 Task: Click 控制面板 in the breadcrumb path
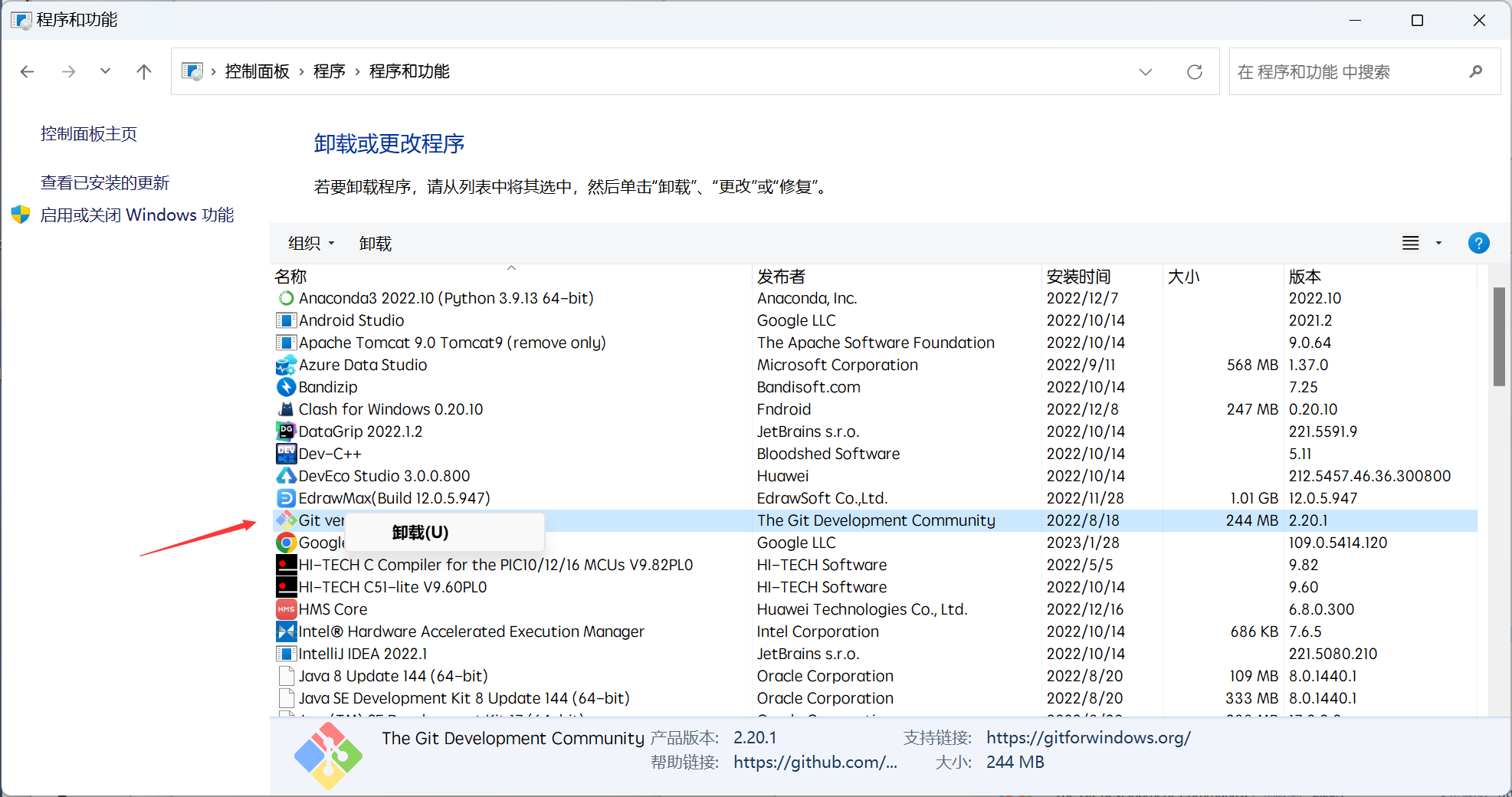coord(257,71)
